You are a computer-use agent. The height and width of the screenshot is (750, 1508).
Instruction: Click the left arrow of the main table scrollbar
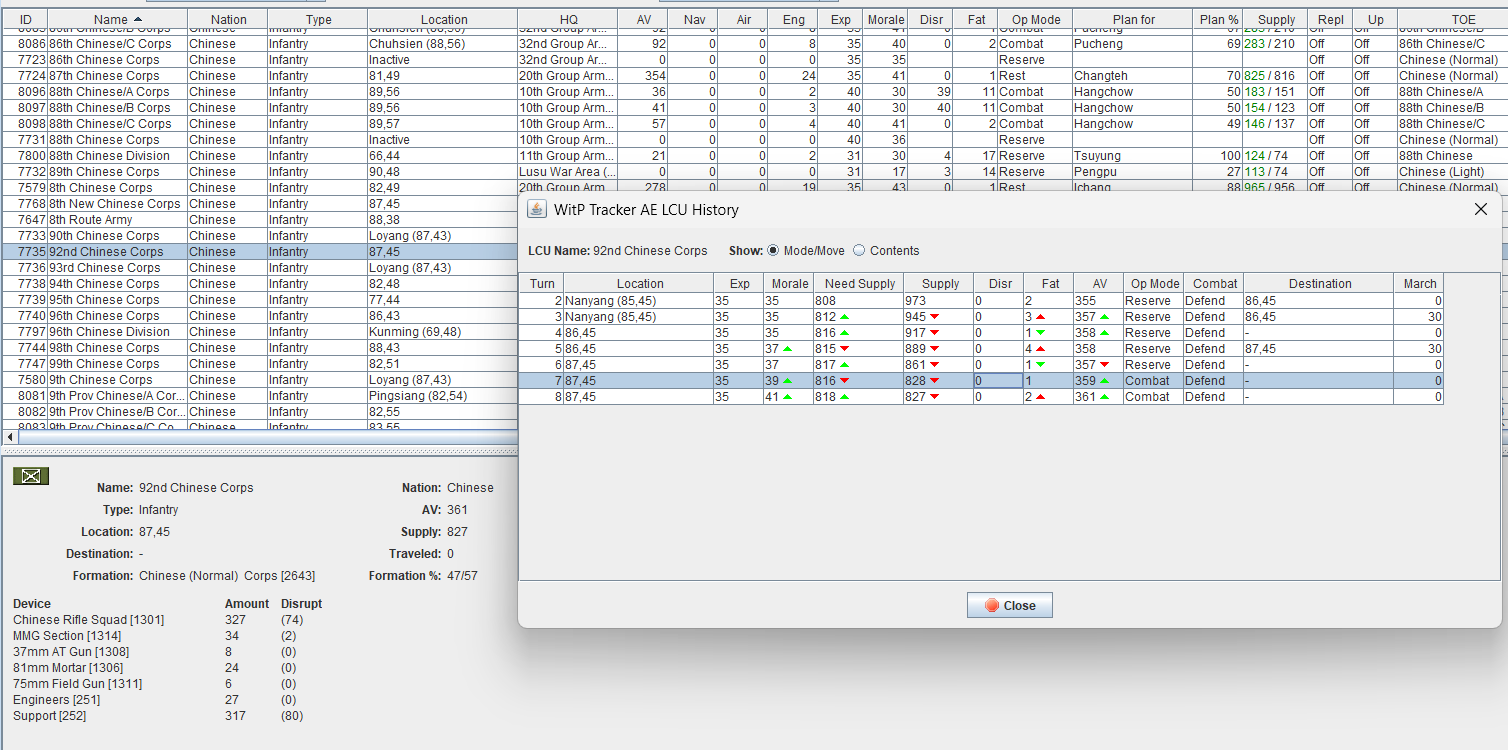point(10,437)
